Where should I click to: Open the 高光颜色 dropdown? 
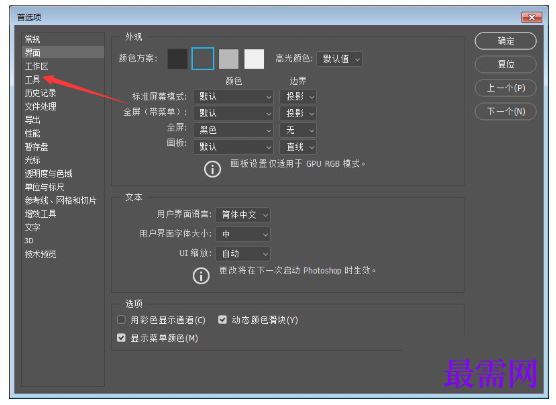(339, 59)
